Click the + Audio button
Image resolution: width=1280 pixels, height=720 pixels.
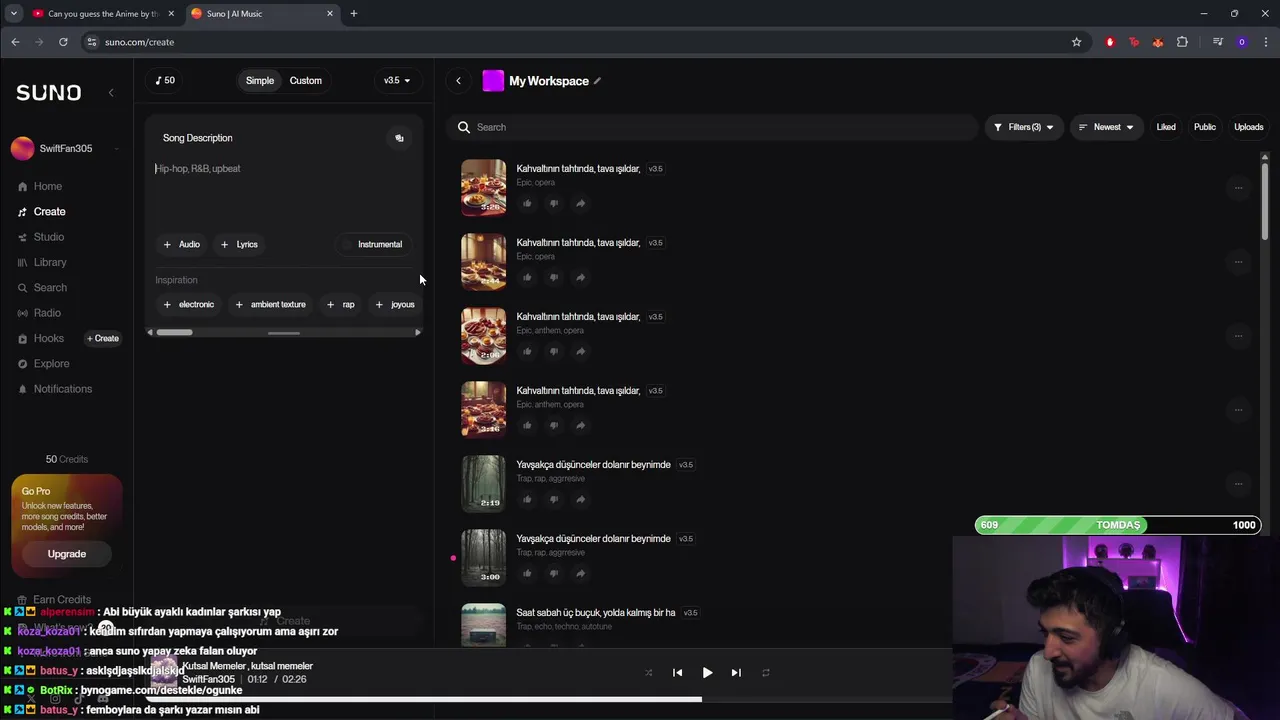182,244
